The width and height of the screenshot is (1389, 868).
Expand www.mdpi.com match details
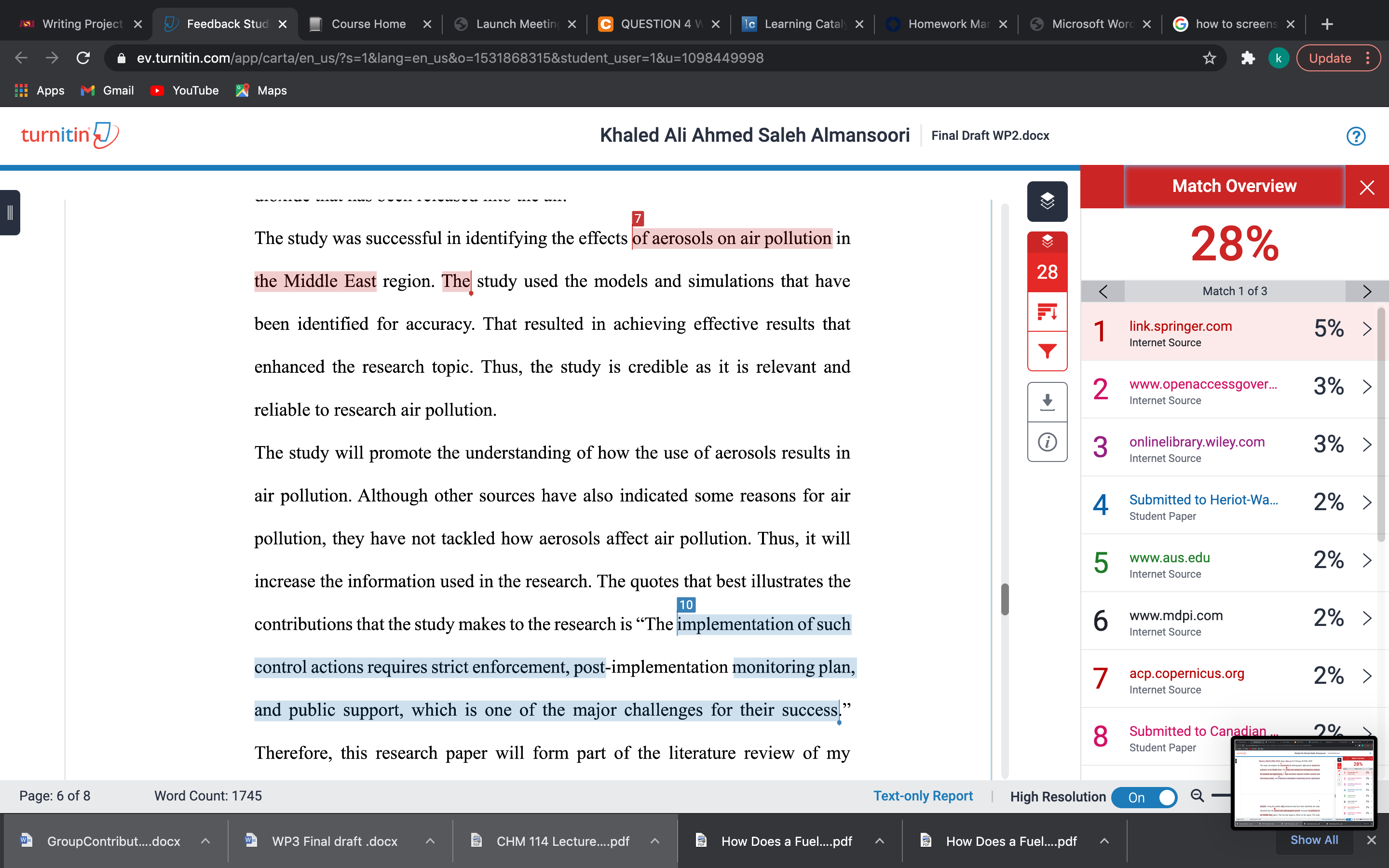coord(1367,618)
